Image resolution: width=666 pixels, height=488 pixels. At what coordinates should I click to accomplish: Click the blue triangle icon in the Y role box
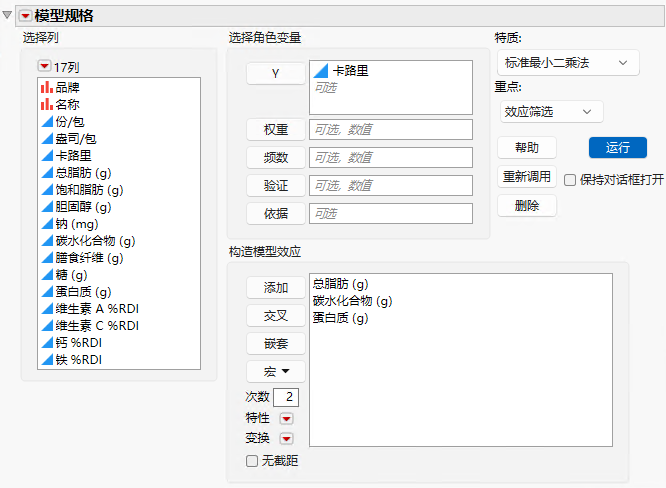pos(321,71)
